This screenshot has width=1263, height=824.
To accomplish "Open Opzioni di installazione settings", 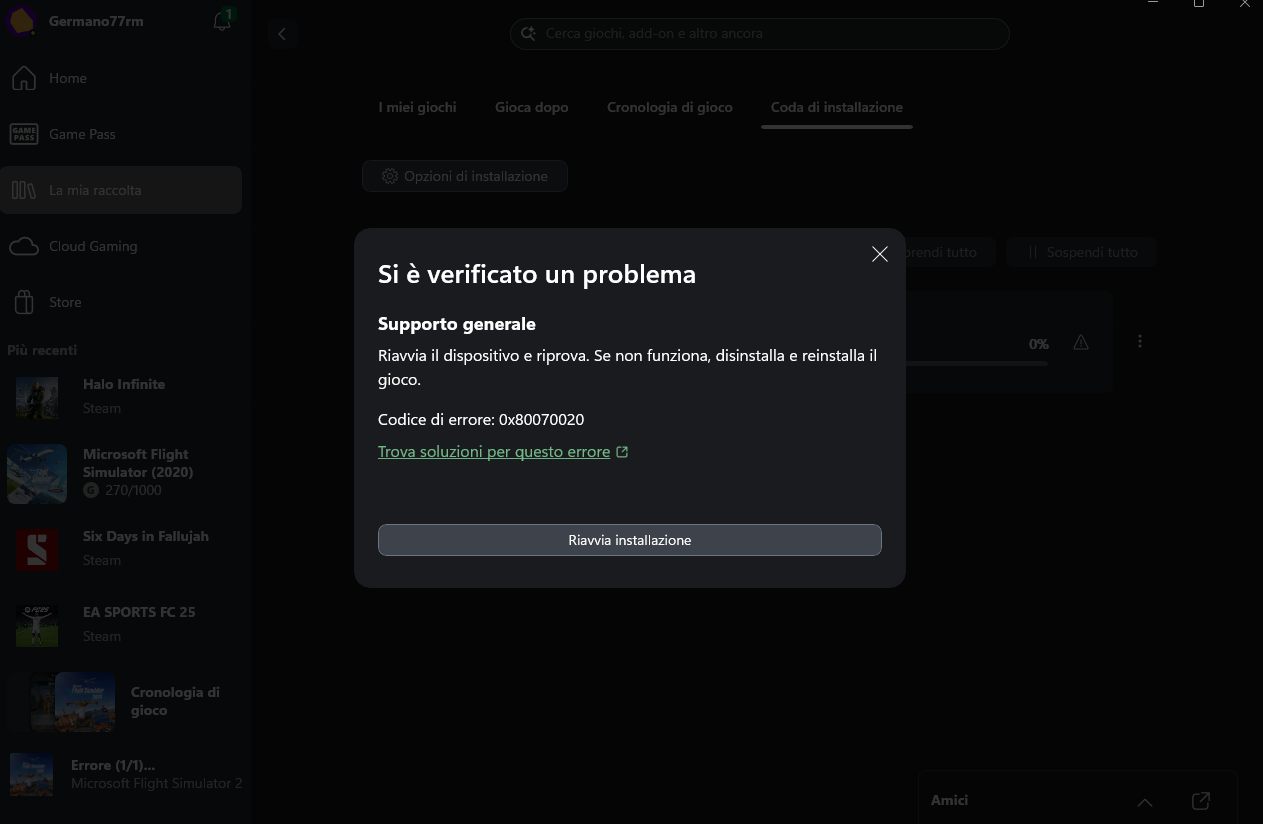I will [x=465, y=176].
